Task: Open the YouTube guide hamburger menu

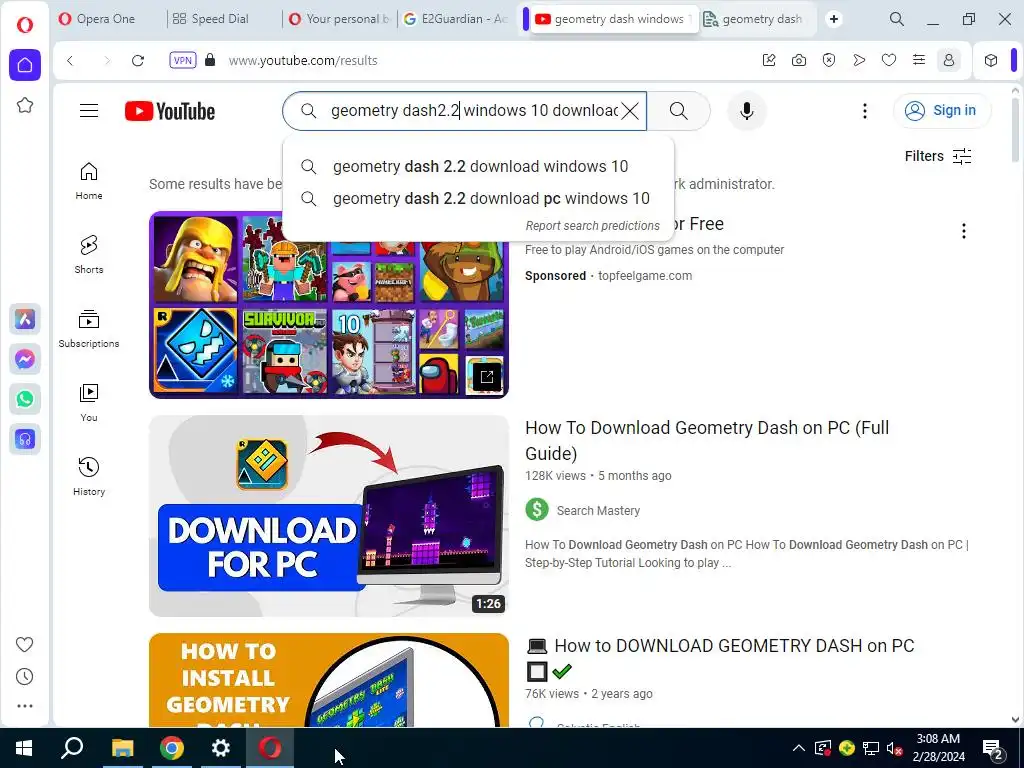Action: (89, 111)
